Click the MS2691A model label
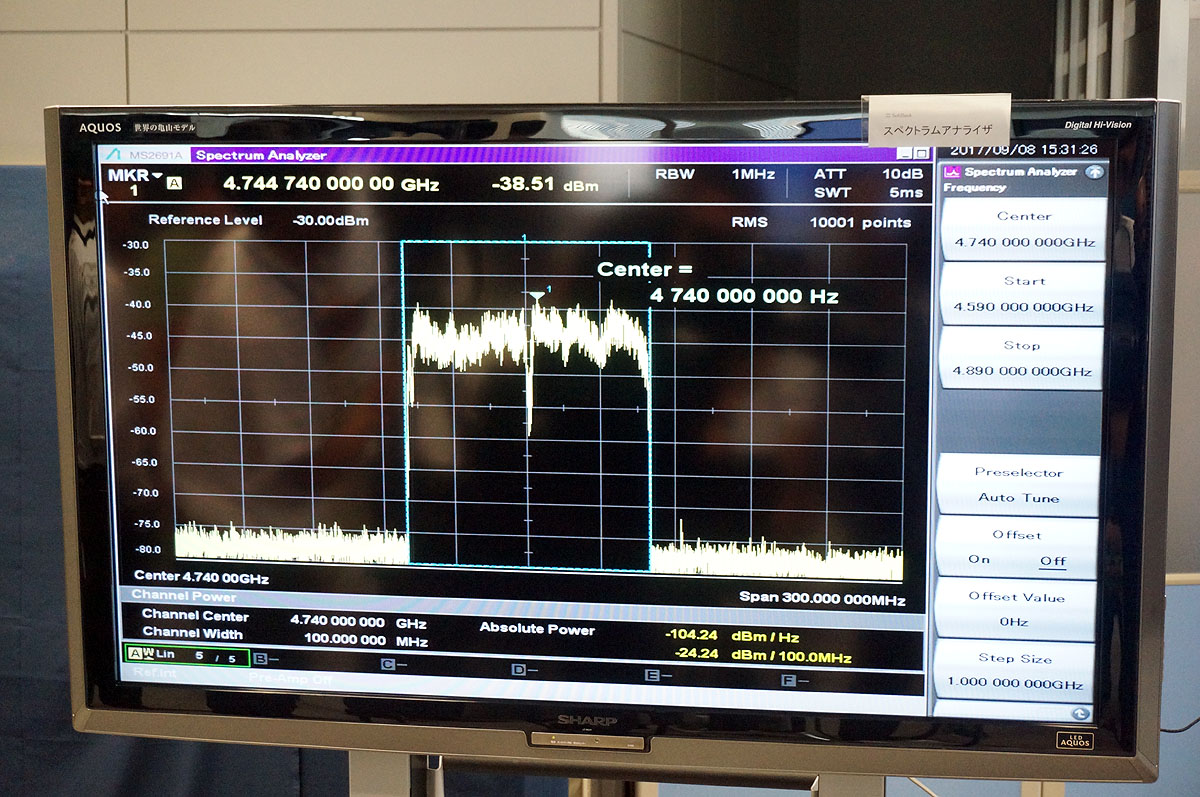Screen dimensions: 1200x797 pos(156,155)
